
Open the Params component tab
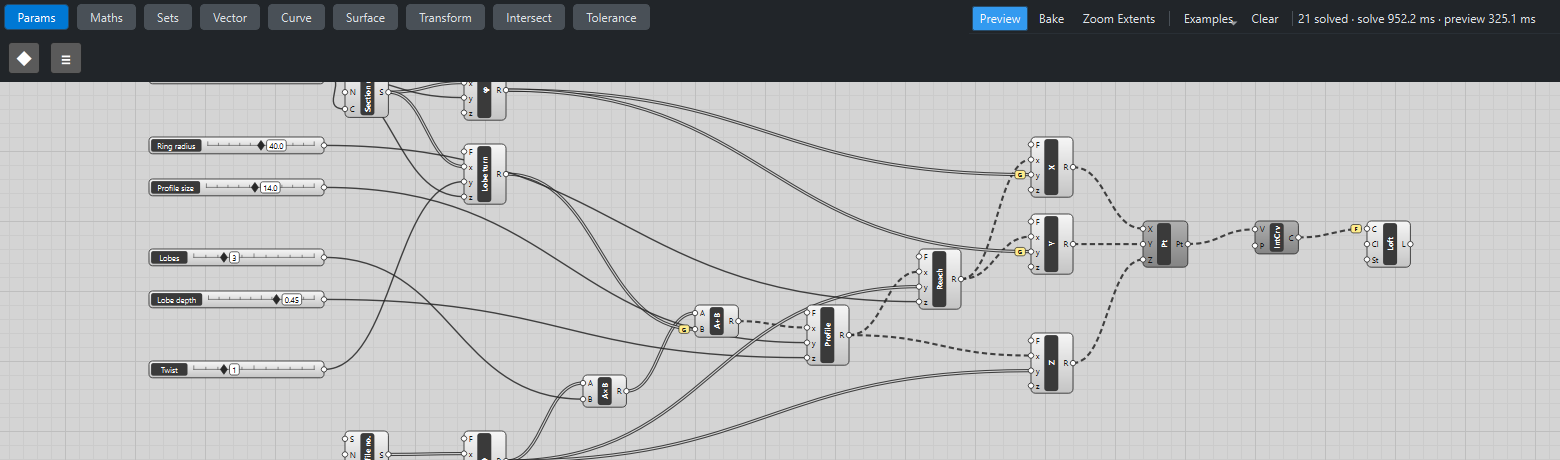pyautogui.click(x=36, y=18)
